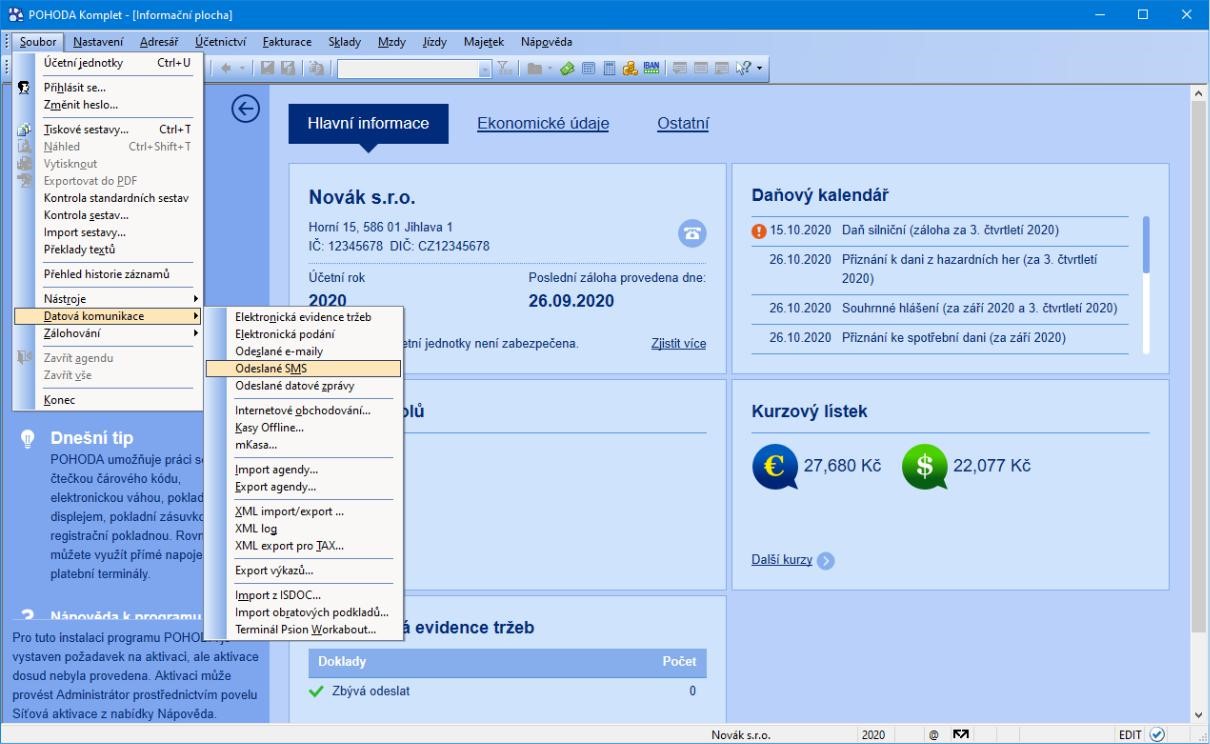Image resolution: width=1210 pixels, height=744 pixels.
Task: Open the Fakturace menu
Action: [x=287, y=42]
